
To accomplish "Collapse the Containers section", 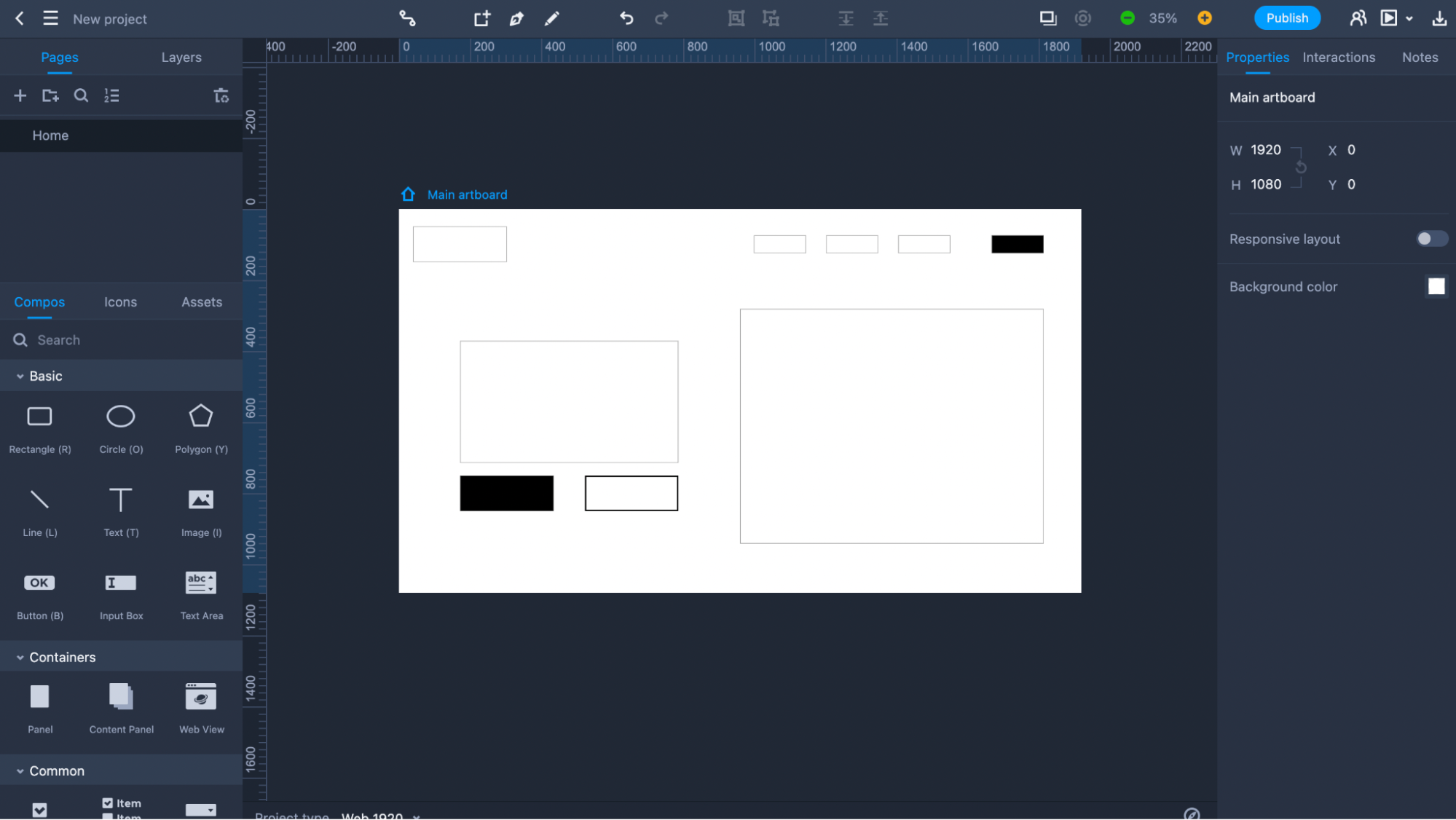I will 19,656.
